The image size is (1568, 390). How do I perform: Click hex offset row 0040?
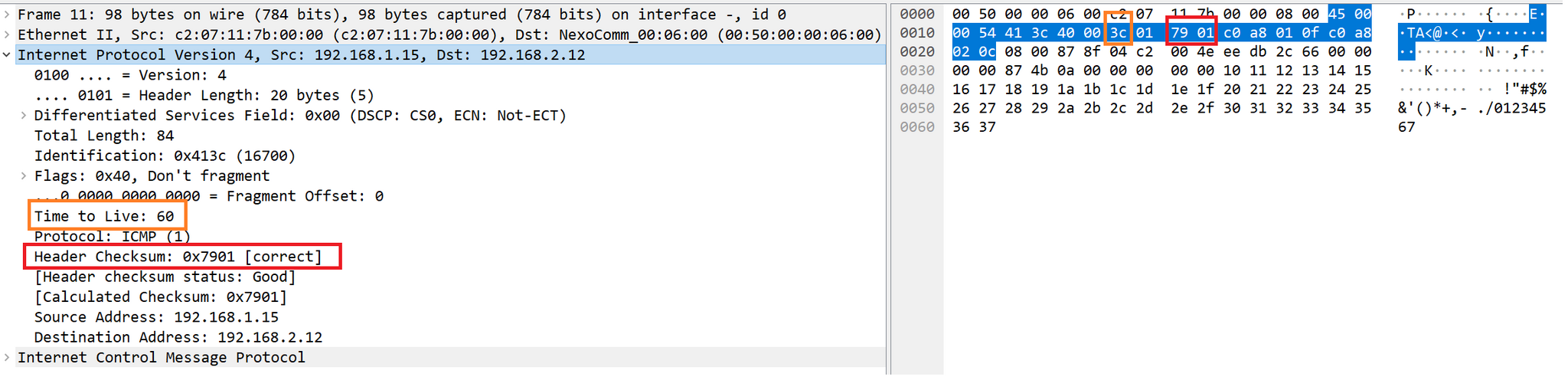pyautogui.click(x=917, y=90)
